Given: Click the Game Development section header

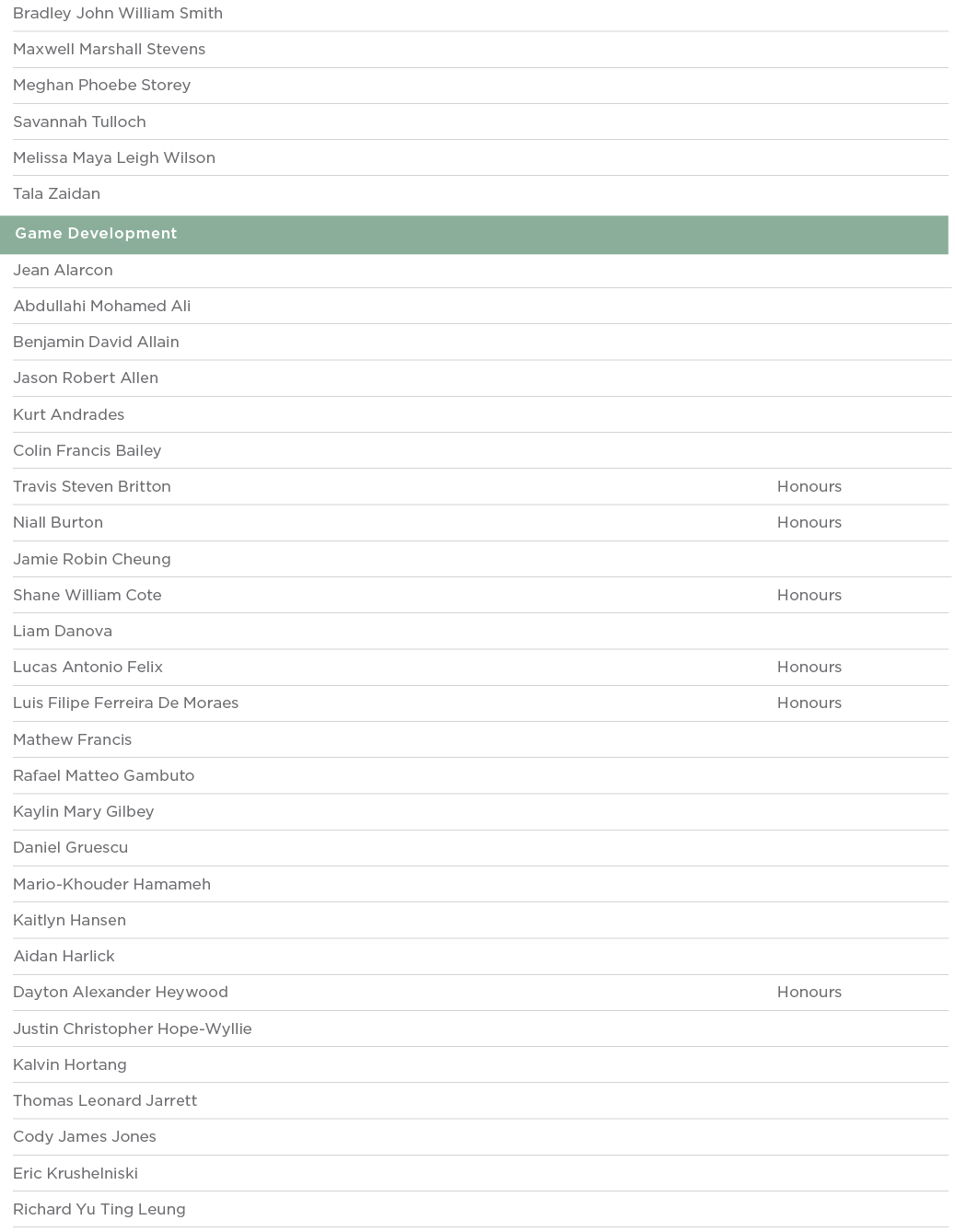Looking at the screenshot, I should [96, 234].
